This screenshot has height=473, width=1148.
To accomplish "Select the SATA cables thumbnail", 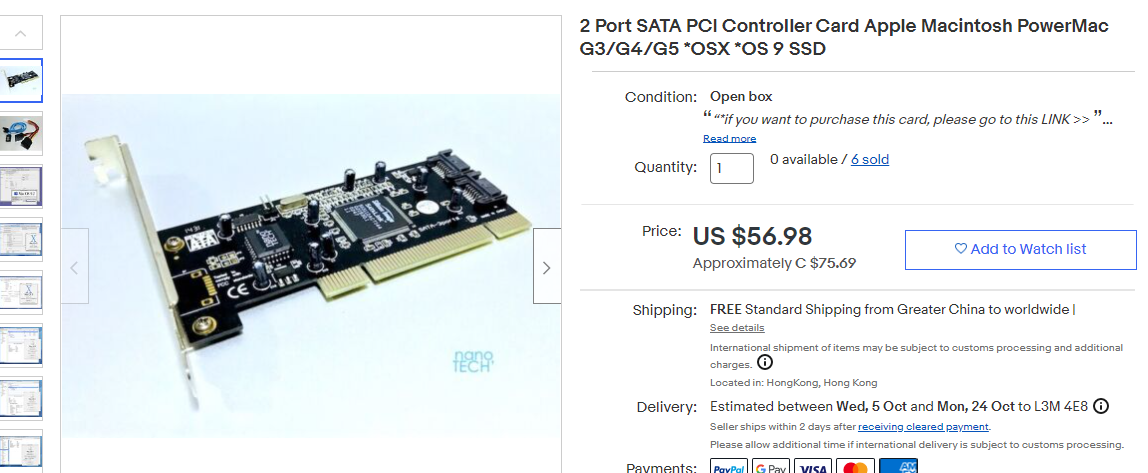I will pyautogui.click(x=20, y=133).
